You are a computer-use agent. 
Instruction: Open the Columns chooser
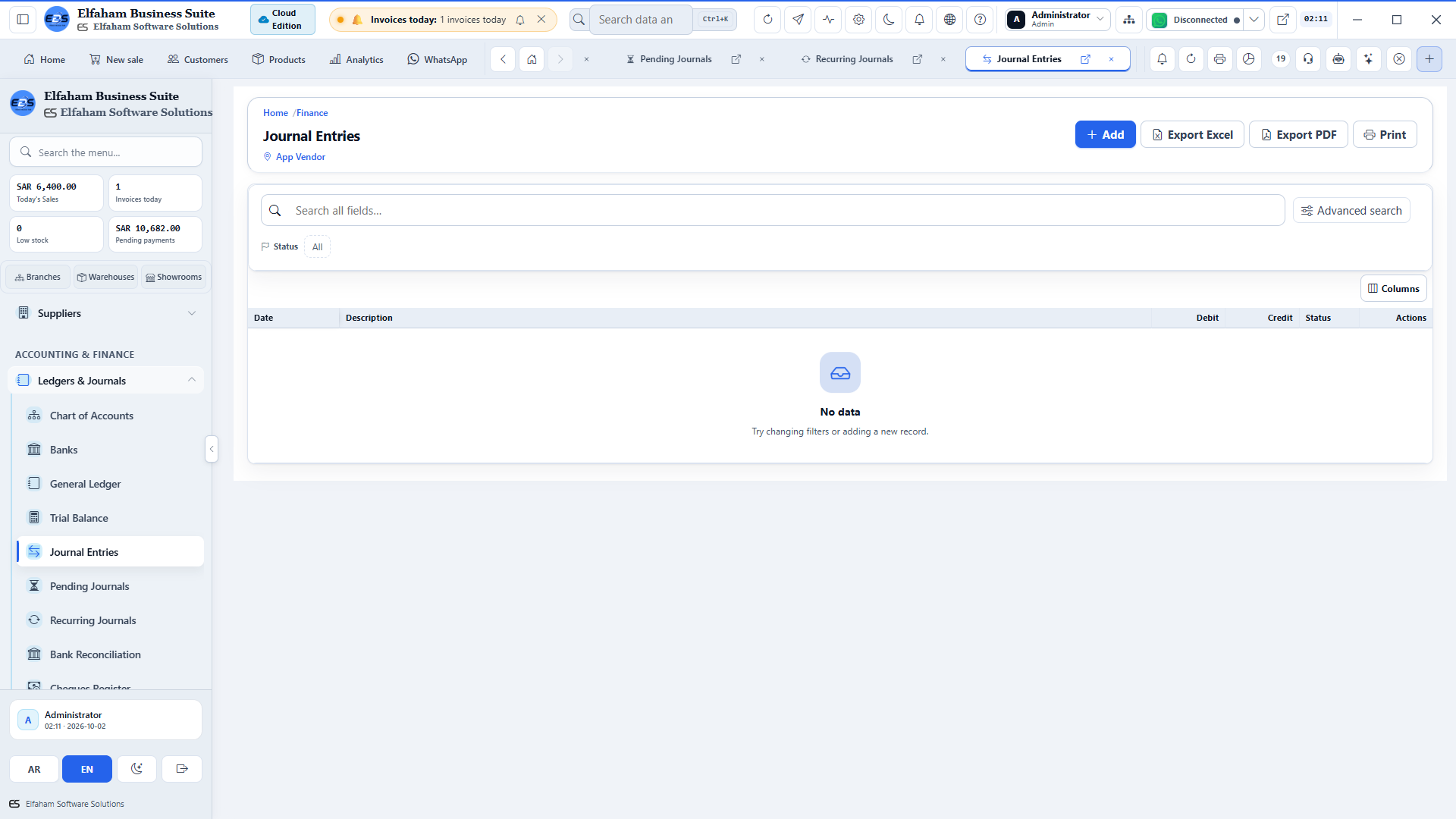point(1393,288)
